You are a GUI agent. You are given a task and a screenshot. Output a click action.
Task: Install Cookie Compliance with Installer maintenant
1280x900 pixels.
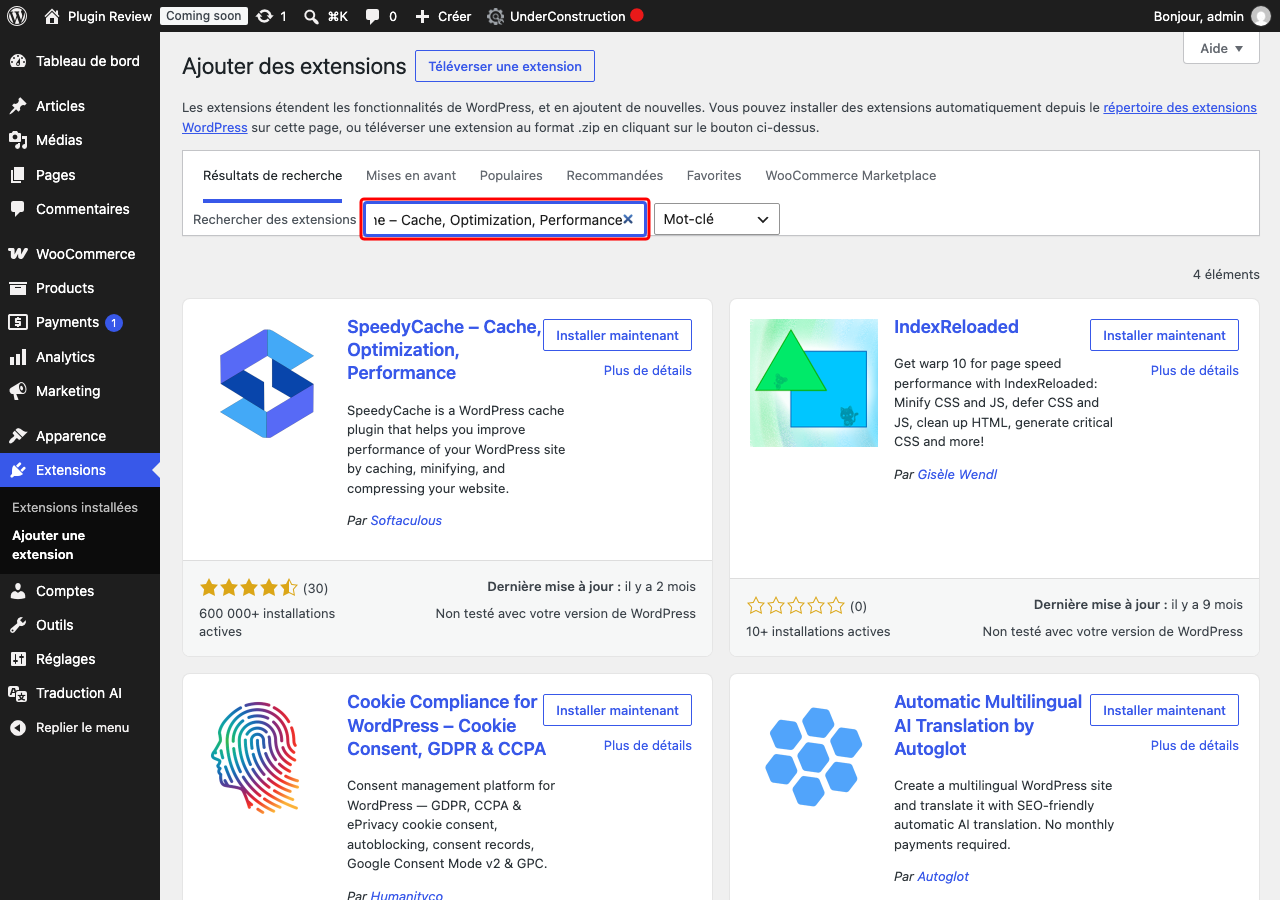click(617, 710)
